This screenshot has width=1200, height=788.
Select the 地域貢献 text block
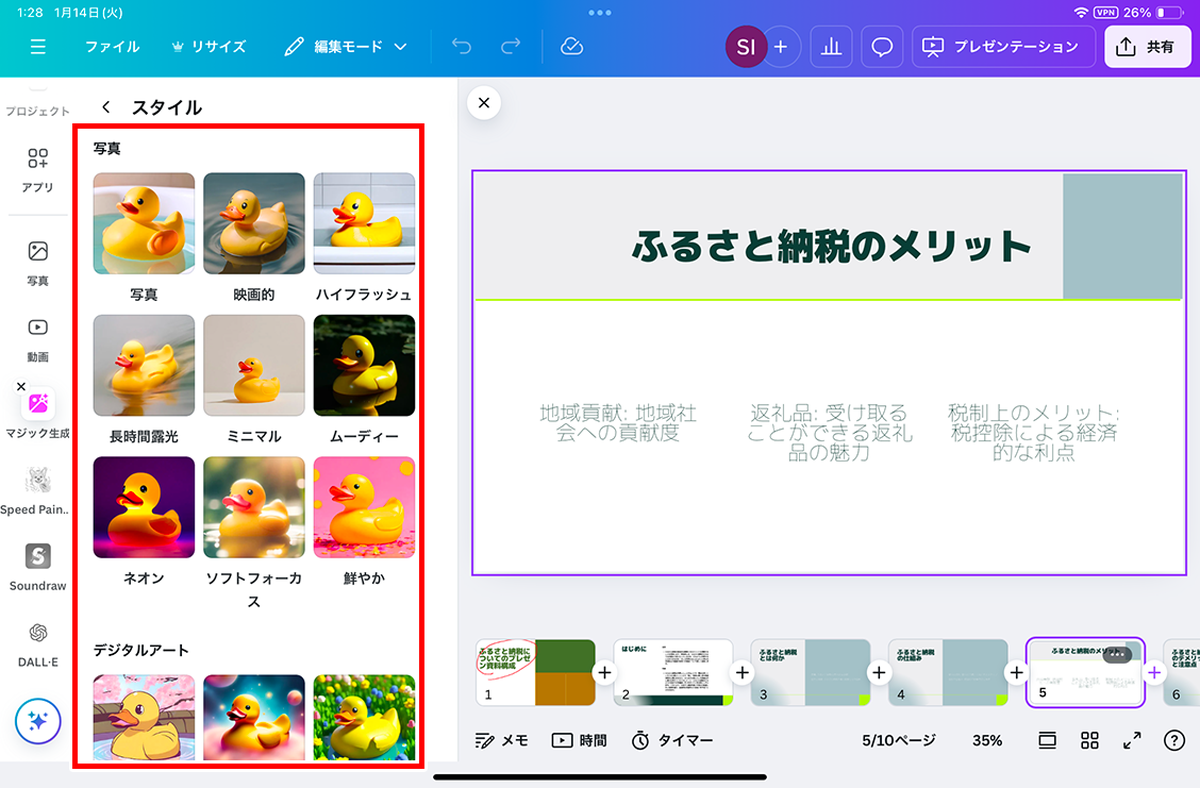618,423
